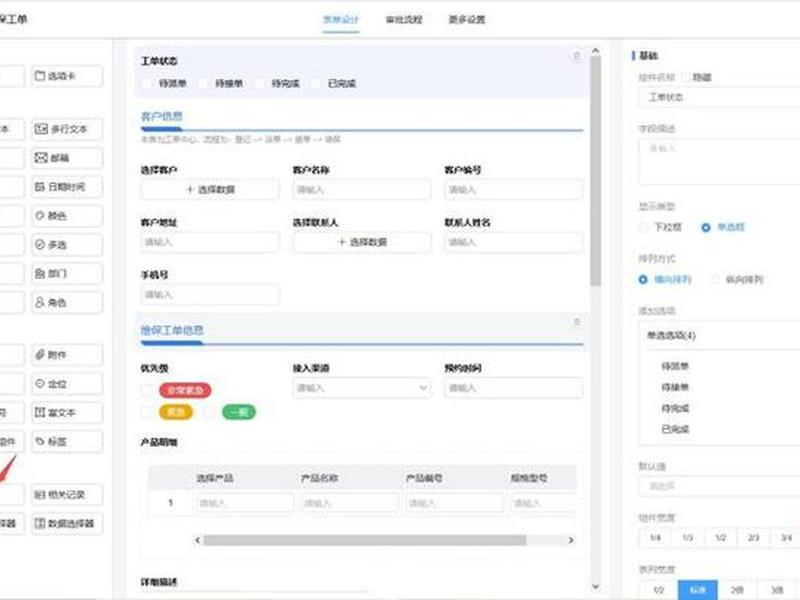The height and width of the screenshot is (600, 800).
Task: Add the 富文本 rich text component
Action: (67, 412)
